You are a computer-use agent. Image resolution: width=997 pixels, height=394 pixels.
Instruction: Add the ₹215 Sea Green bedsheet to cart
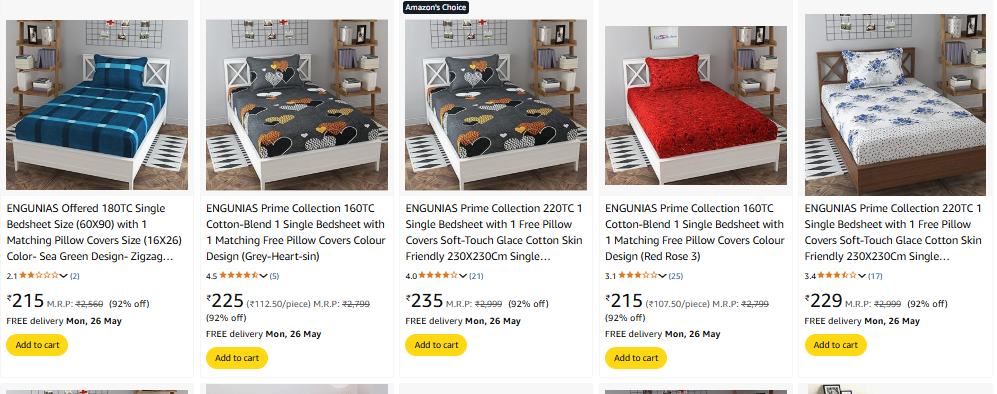click(37, 345)
